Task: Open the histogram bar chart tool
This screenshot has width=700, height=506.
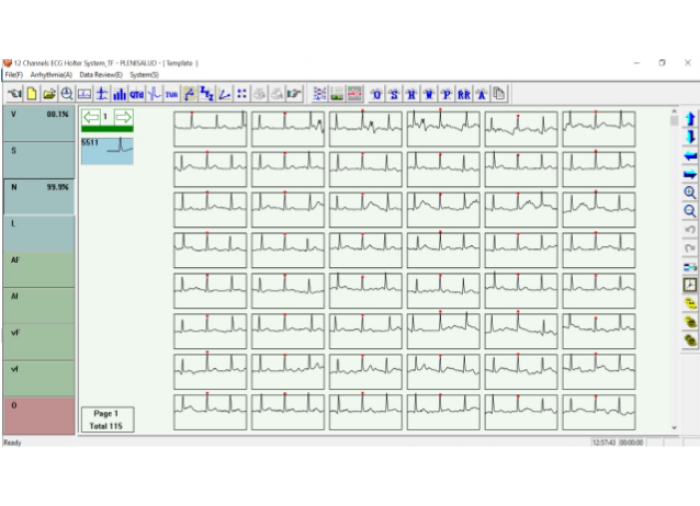Action: [x=119, y=94]
